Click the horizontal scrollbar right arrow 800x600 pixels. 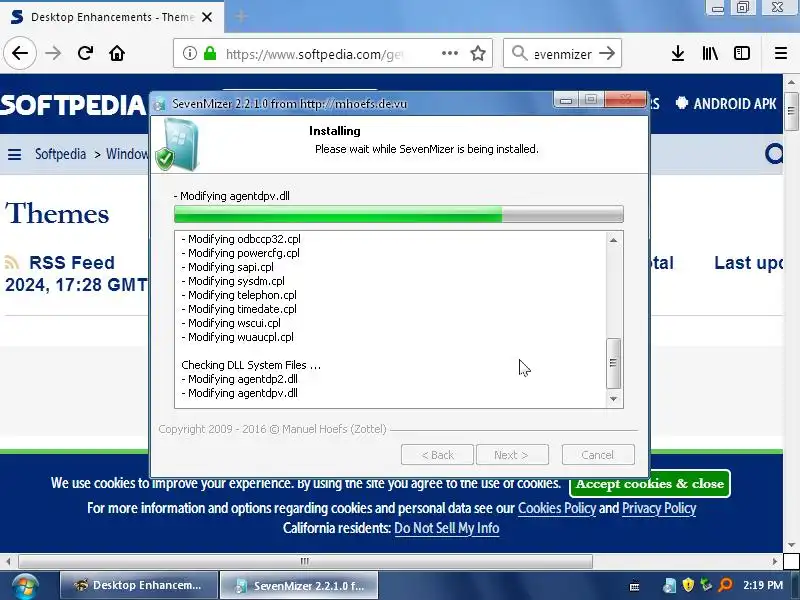tap(775, 562)
